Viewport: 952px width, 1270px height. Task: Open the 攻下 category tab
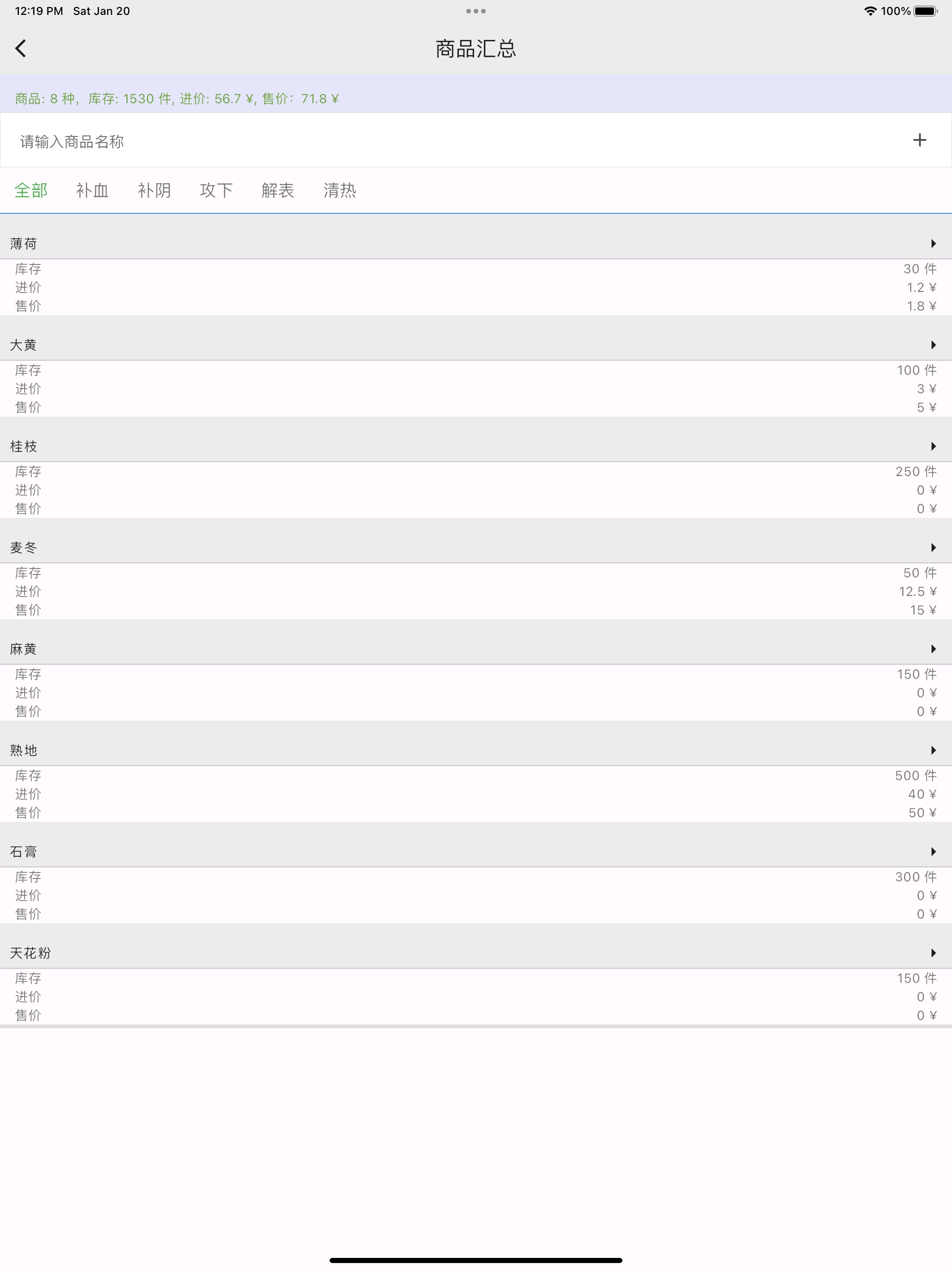coord(217,190)
